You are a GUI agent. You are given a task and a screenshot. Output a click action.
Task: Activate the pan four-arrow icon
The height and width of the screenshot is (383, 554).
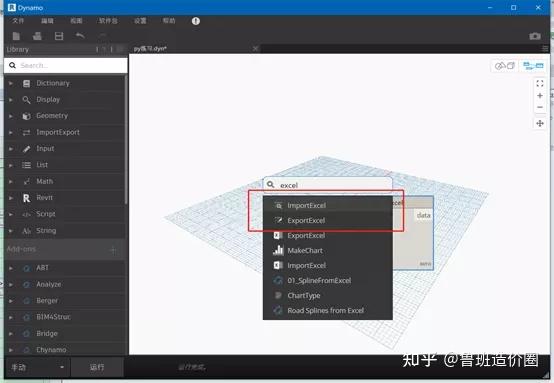point(540,123)
